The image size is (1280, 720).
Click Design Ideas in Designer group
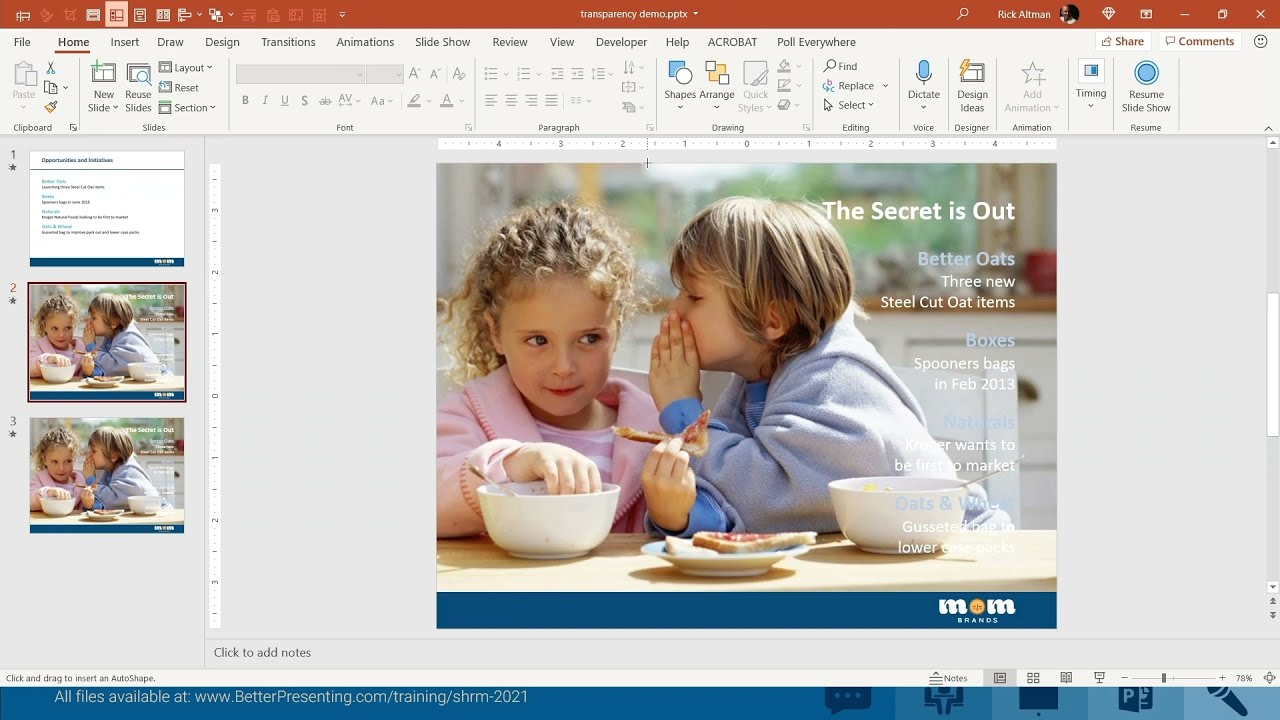972,88
